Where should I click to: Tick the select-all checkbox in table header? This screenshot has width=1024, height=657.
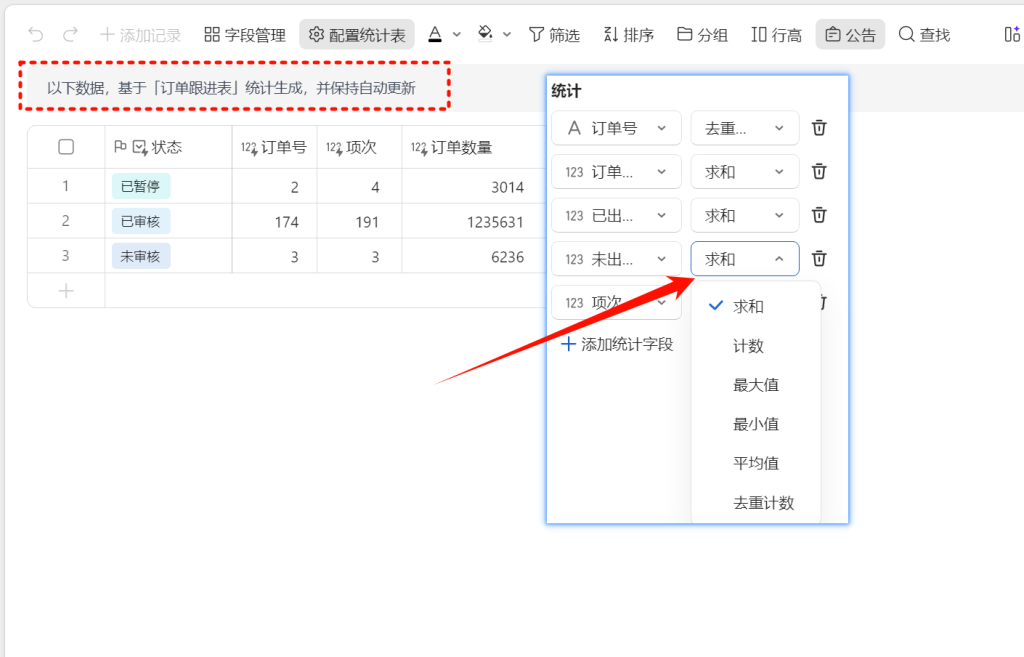pos(66,147)
